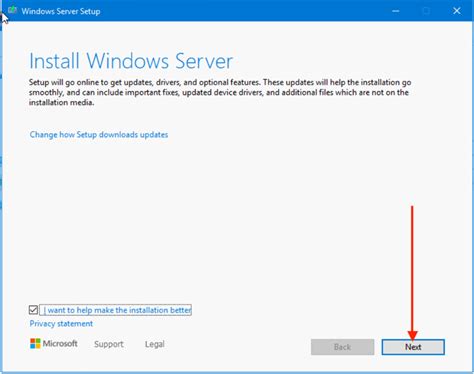Open the Privacy statement link
This screenshot has height=374, width=474.
point(61,324)
